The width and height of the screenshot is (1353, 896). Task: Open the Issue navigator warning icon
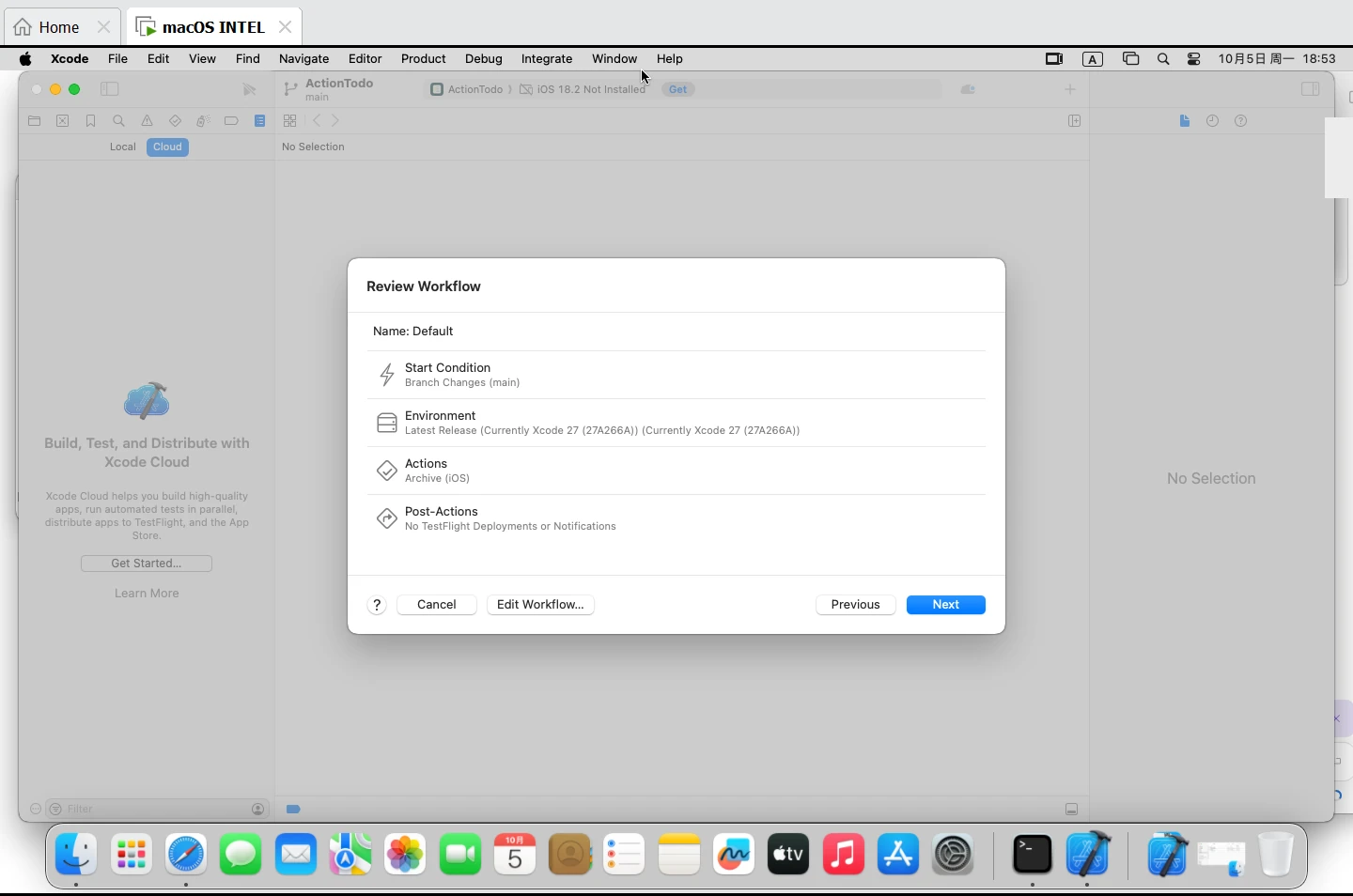tap(147, 121)
